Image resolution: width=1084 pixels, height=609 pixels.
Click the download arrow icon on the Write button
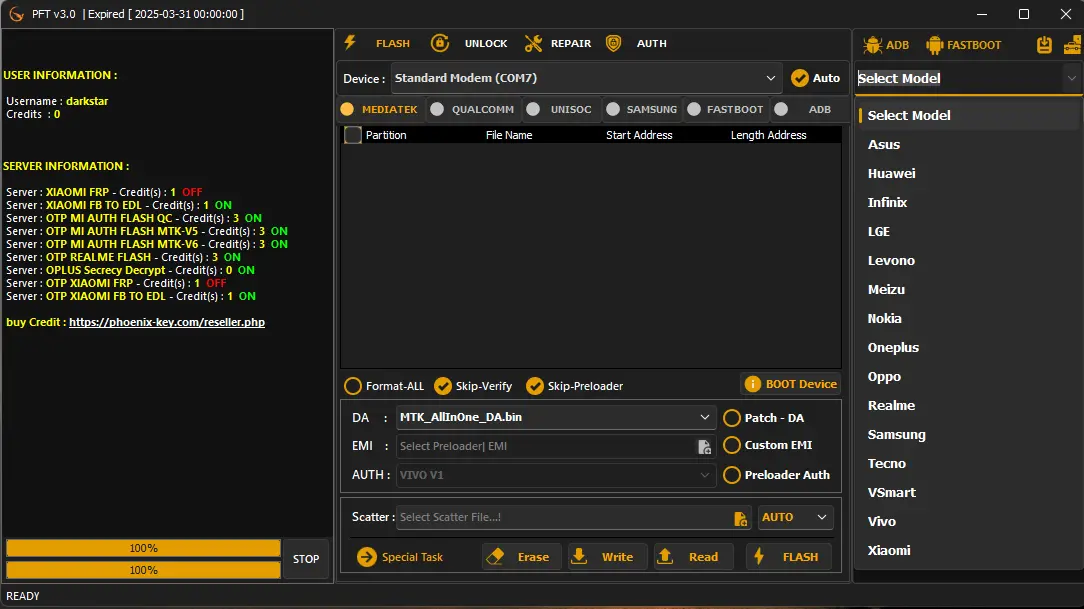tap(579, 556)
